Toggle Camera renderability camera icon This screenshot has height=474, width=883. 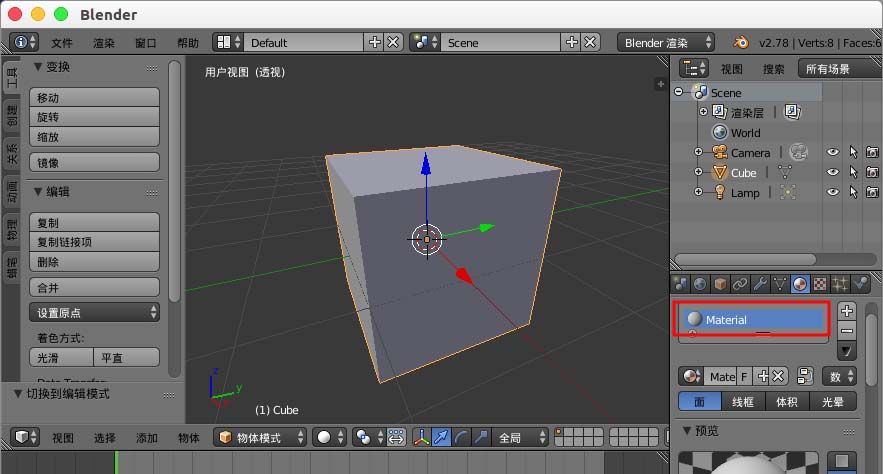pos(872,152)
